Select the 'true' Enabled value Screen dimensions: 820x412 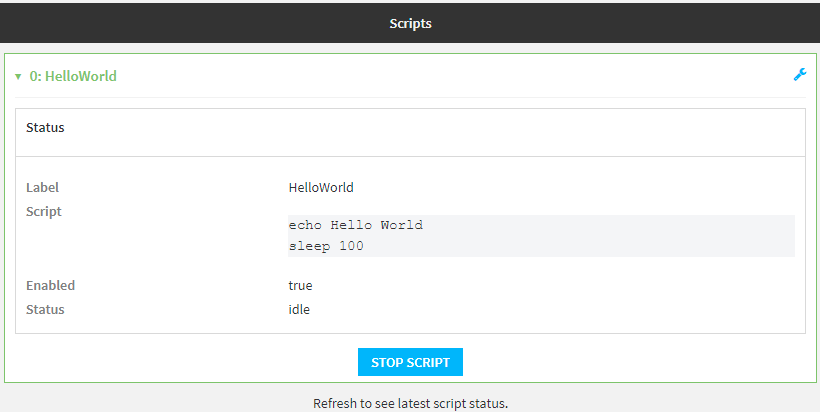coord(300,285)
